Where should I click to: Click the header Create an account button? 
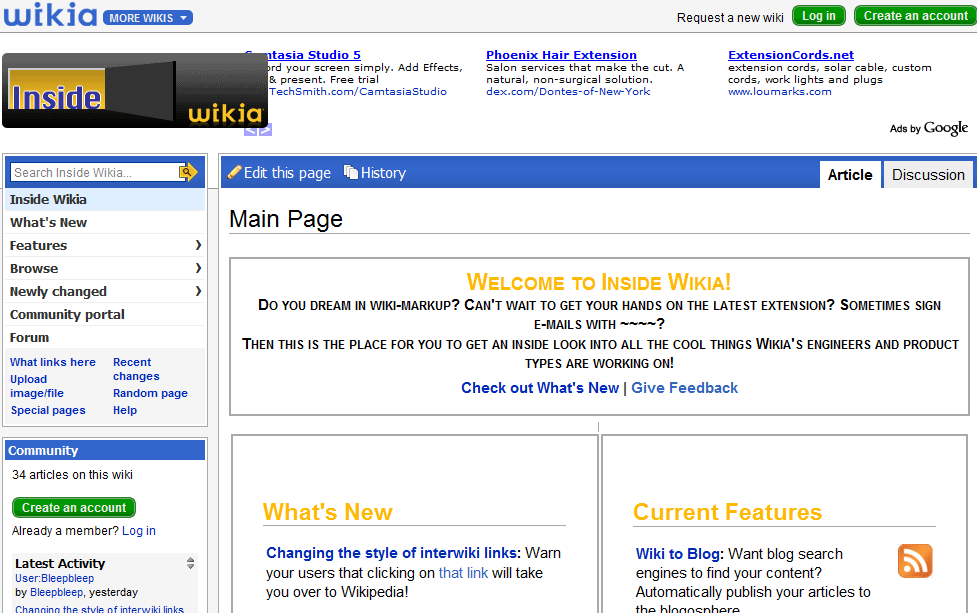[915, 16]
